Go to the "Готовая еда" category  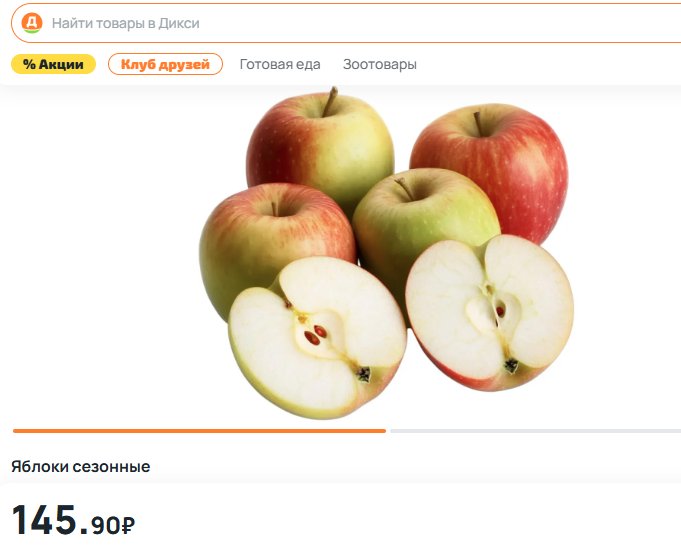[280, 64]
